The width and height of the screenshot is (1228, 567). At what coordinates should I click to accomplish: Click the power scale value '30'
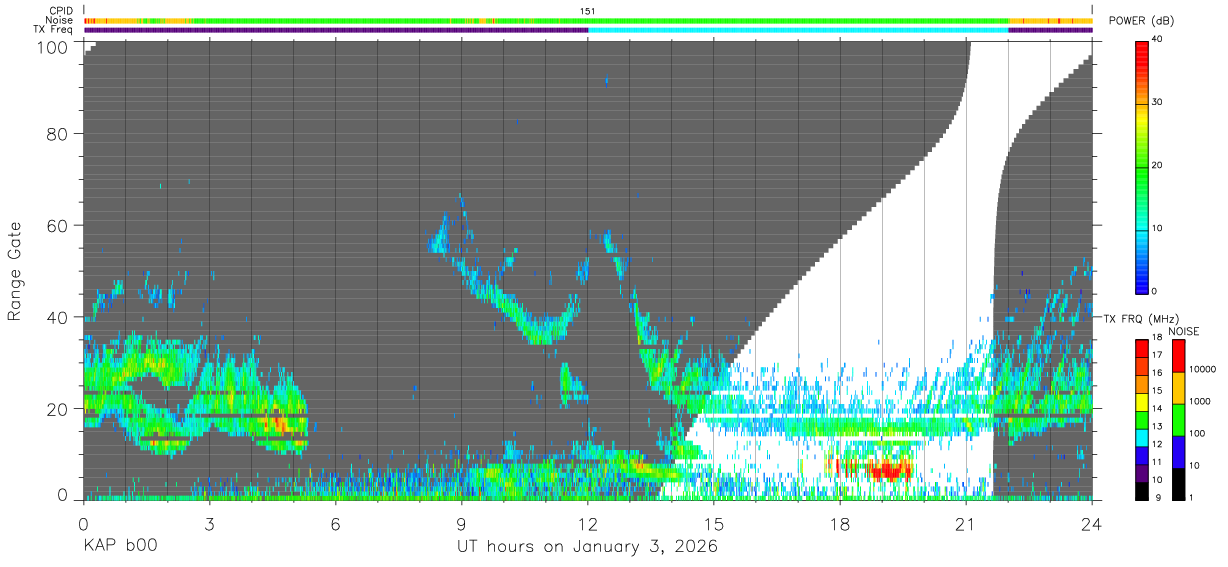(x=1159, y=102)
